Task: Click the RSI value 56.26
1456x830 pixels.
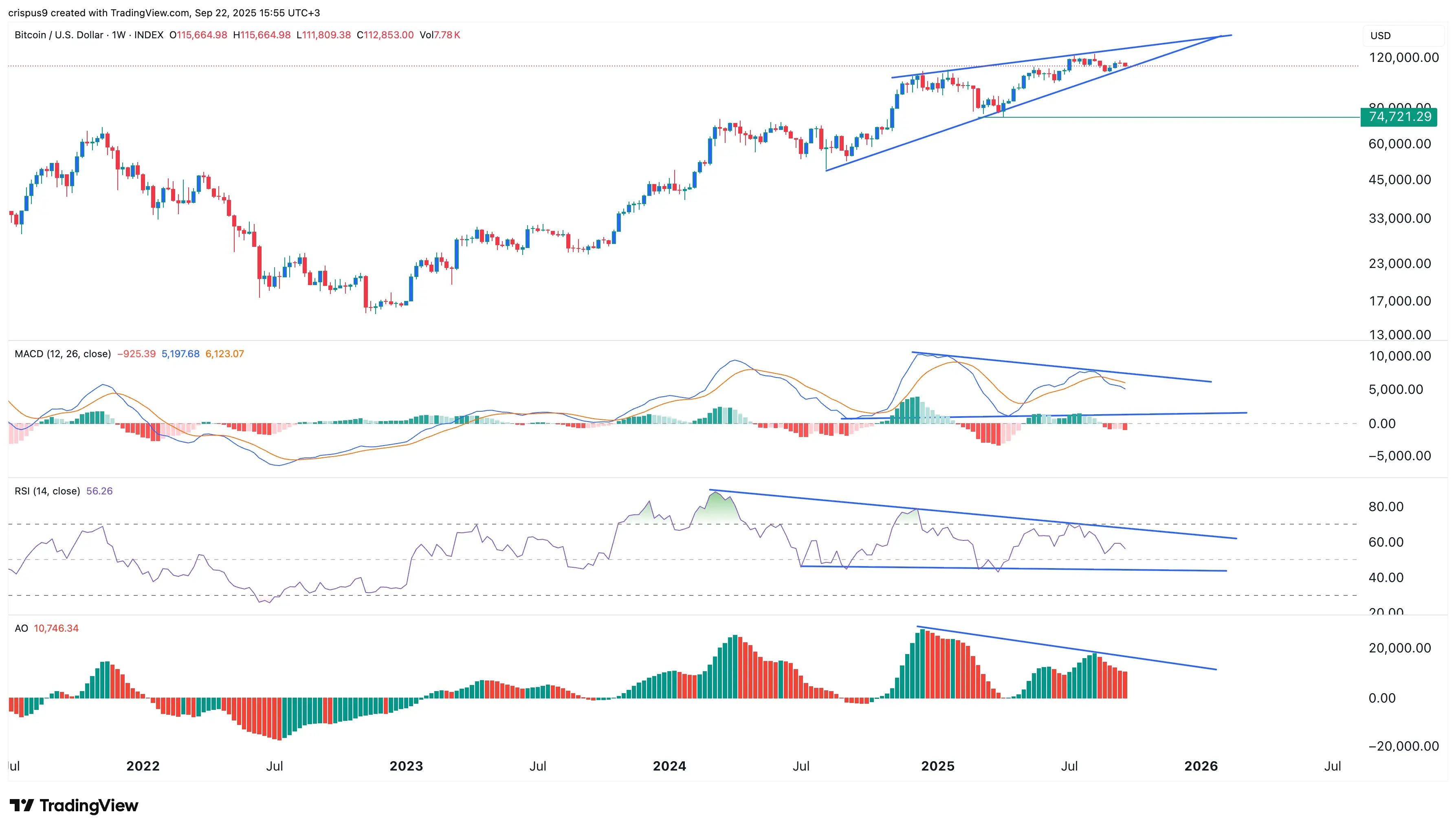Action: (99, 491)
